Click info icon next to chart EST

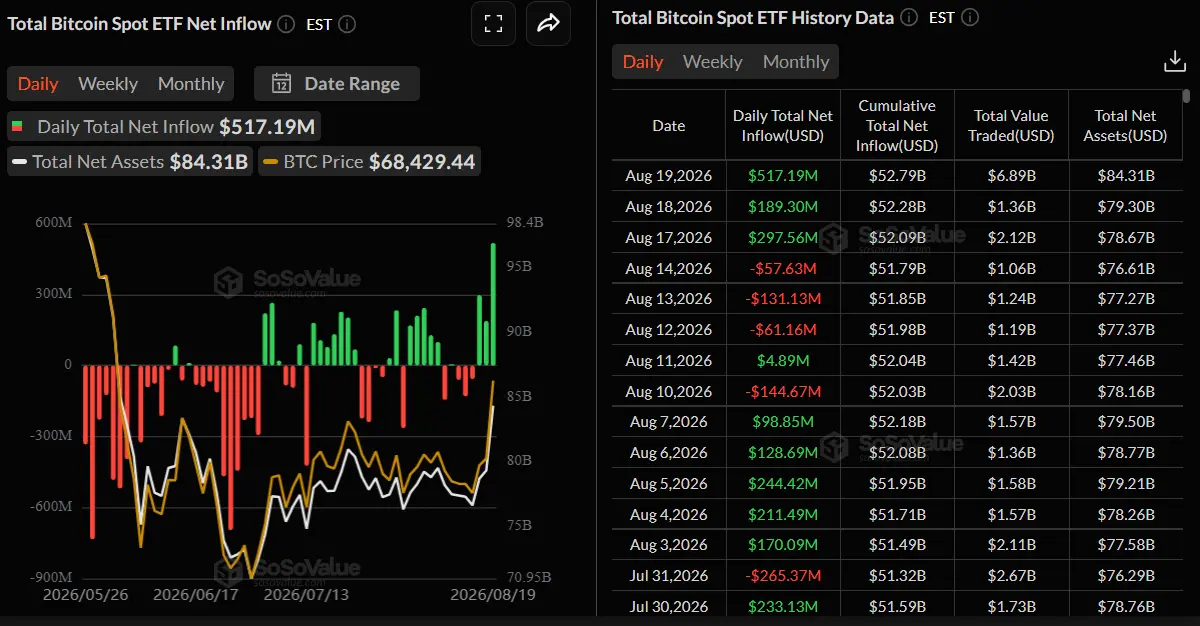[347, 24]
